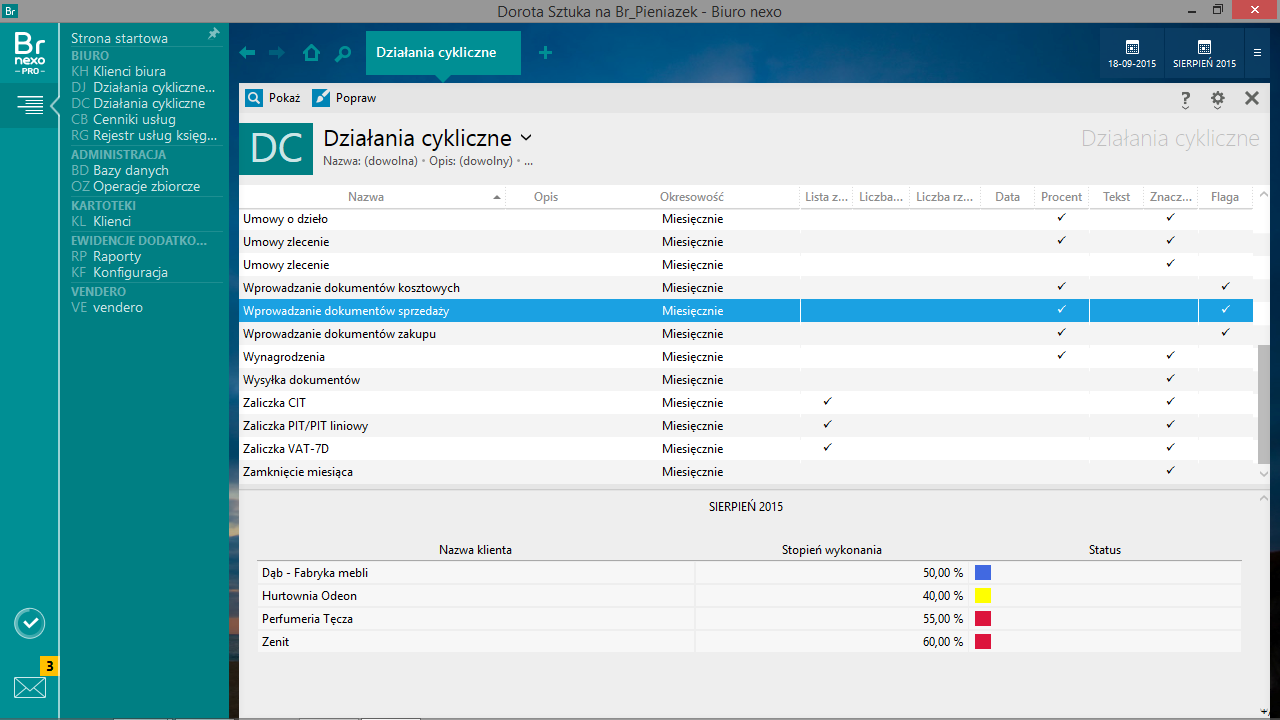This screenshot has width=1280, height=720.
Task: Click the Pokaż button
Action: pyautogui.click(x=273, y=98)
